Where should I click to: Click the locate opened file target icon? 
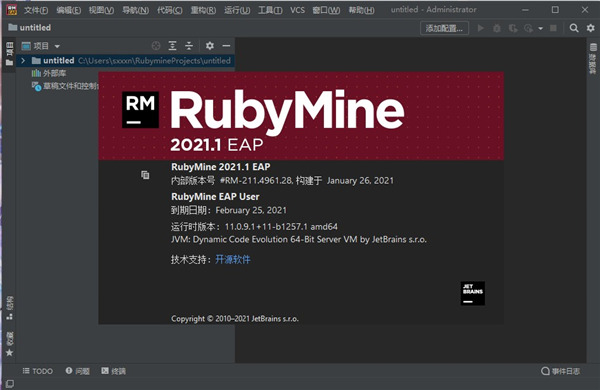[x=156, y=46]
